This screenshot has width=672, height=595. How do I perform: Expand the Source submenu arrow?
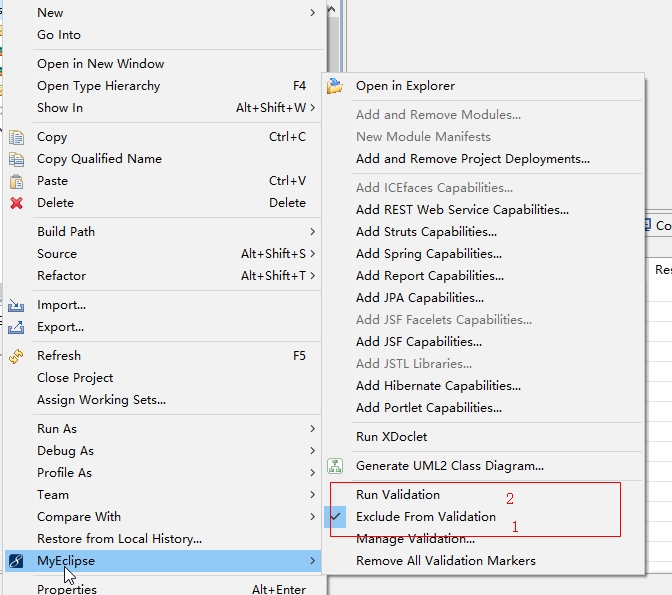pyautogui.click(x=312, y=254)
